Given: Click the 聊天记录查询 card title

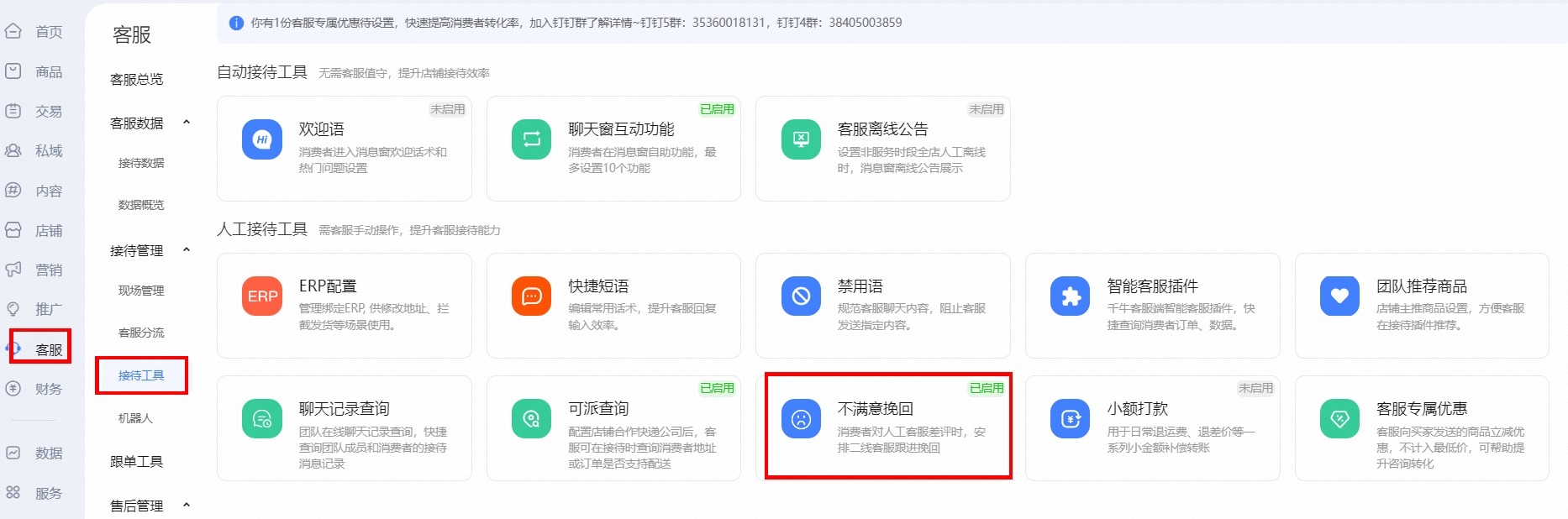Looking at the screenshot, I should pos(344,409).
